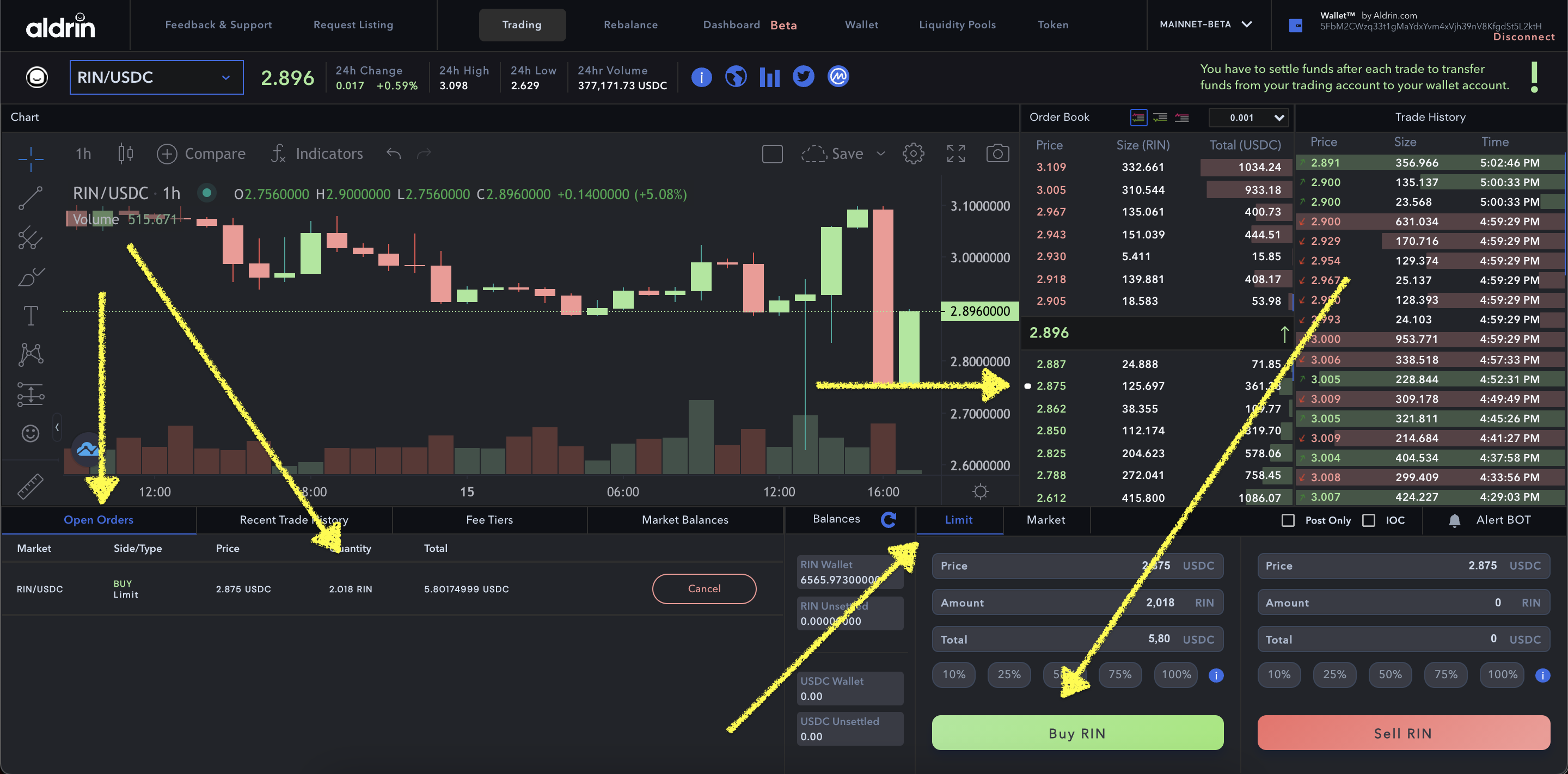Enter fullscreen chart mode

point(955,154)
